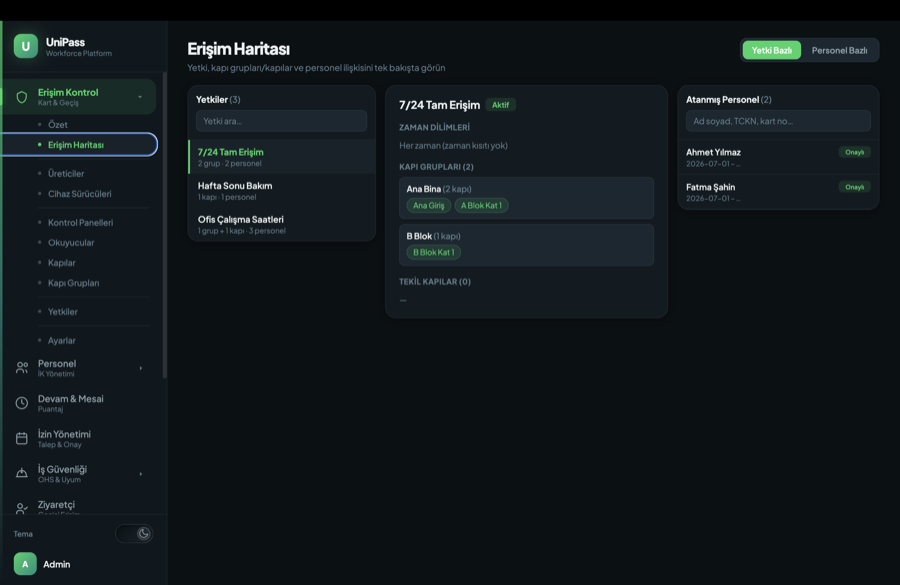Expand the İş Güvenliği submenu arrow

(x=141, y=474)
